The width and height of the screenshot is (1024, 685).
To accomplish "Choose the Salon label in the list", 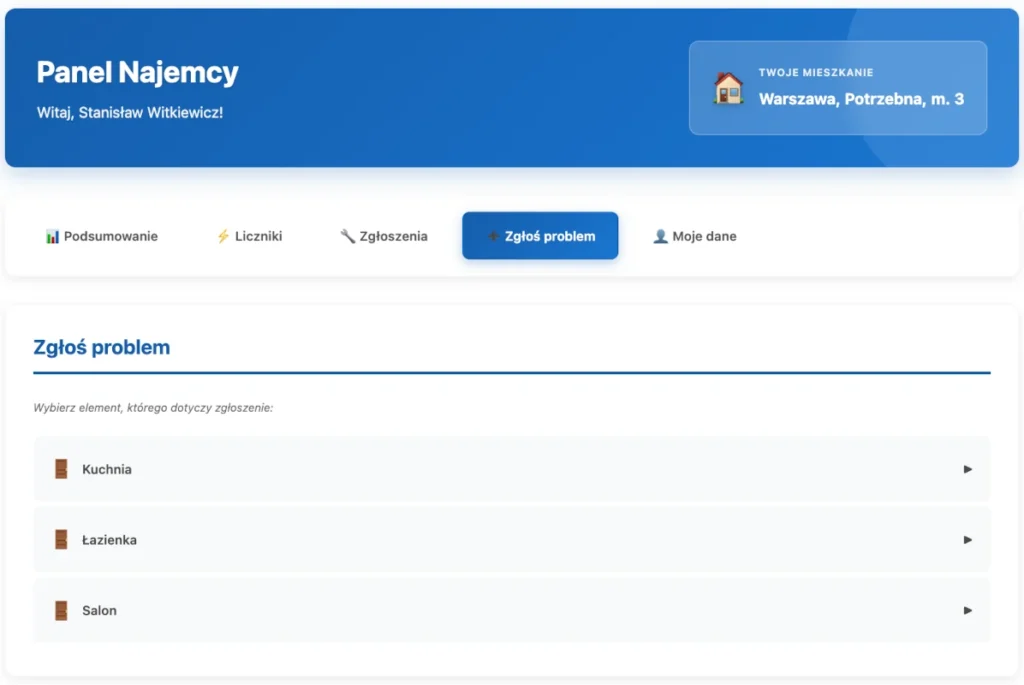I will click(99, 610).
